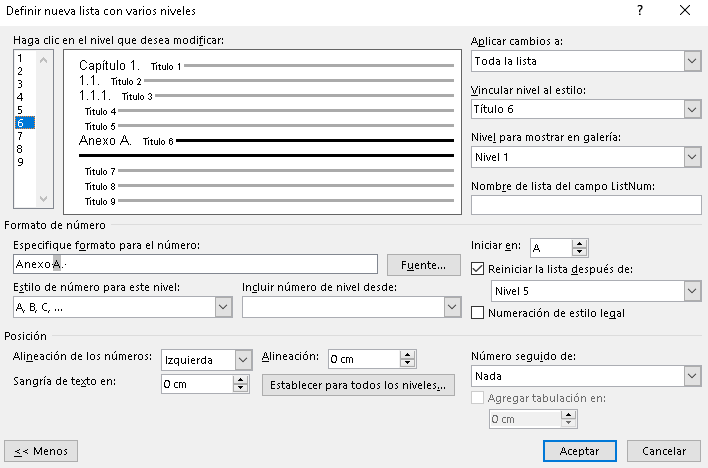Select level 8 in the level list
This screenshot has width=708, height=468.
coord(20,149)
